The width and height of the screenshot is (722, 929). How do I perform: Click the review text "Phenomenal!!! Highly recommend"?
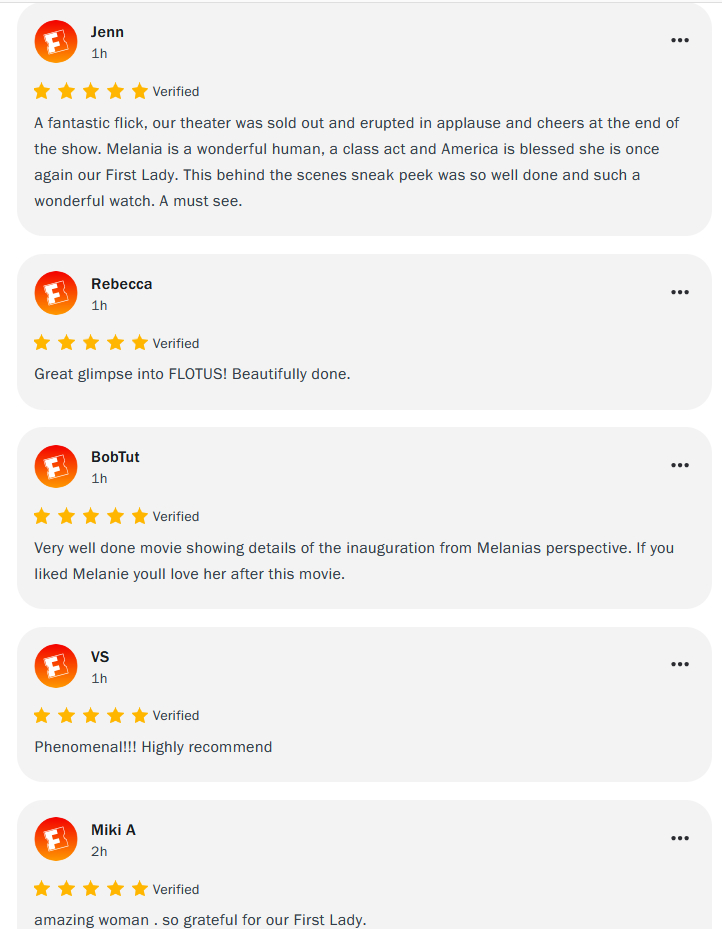153,747
